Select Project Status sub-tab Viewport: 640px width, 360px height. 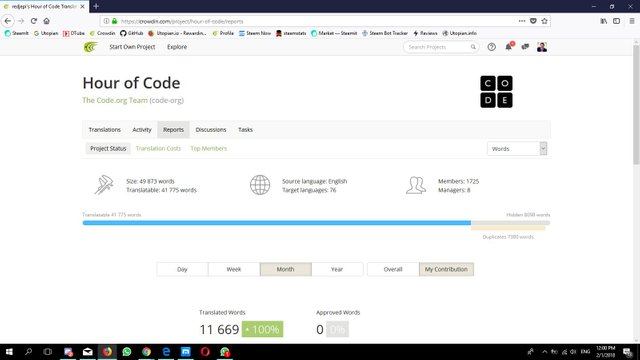[108, 149]
